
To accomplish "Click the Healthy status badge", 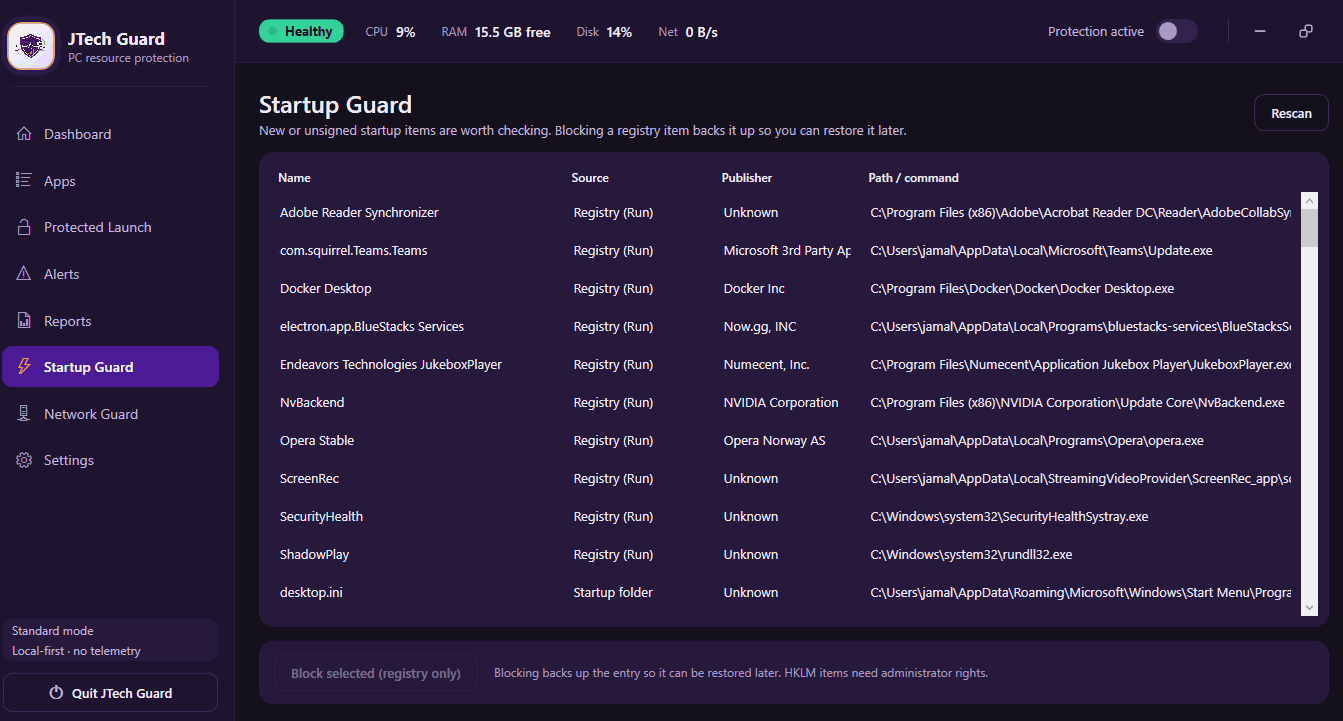I will pos(301,31).
